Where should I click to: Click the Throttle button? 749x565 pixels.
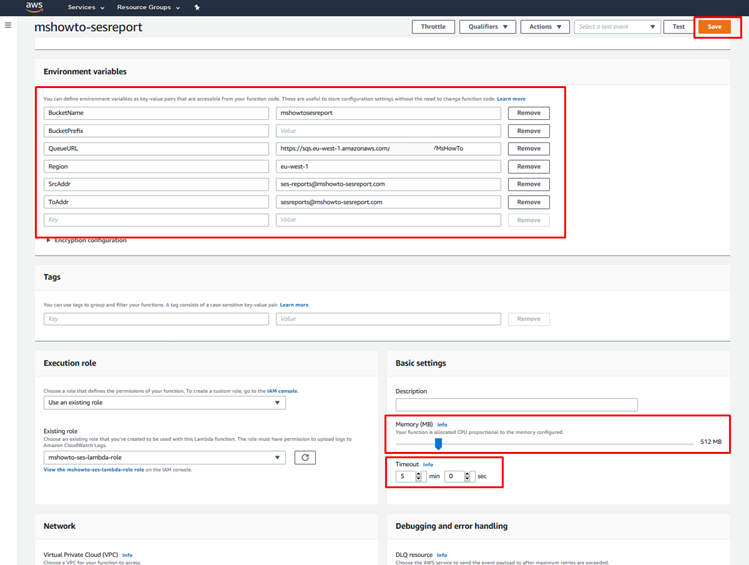click(433, 27)
